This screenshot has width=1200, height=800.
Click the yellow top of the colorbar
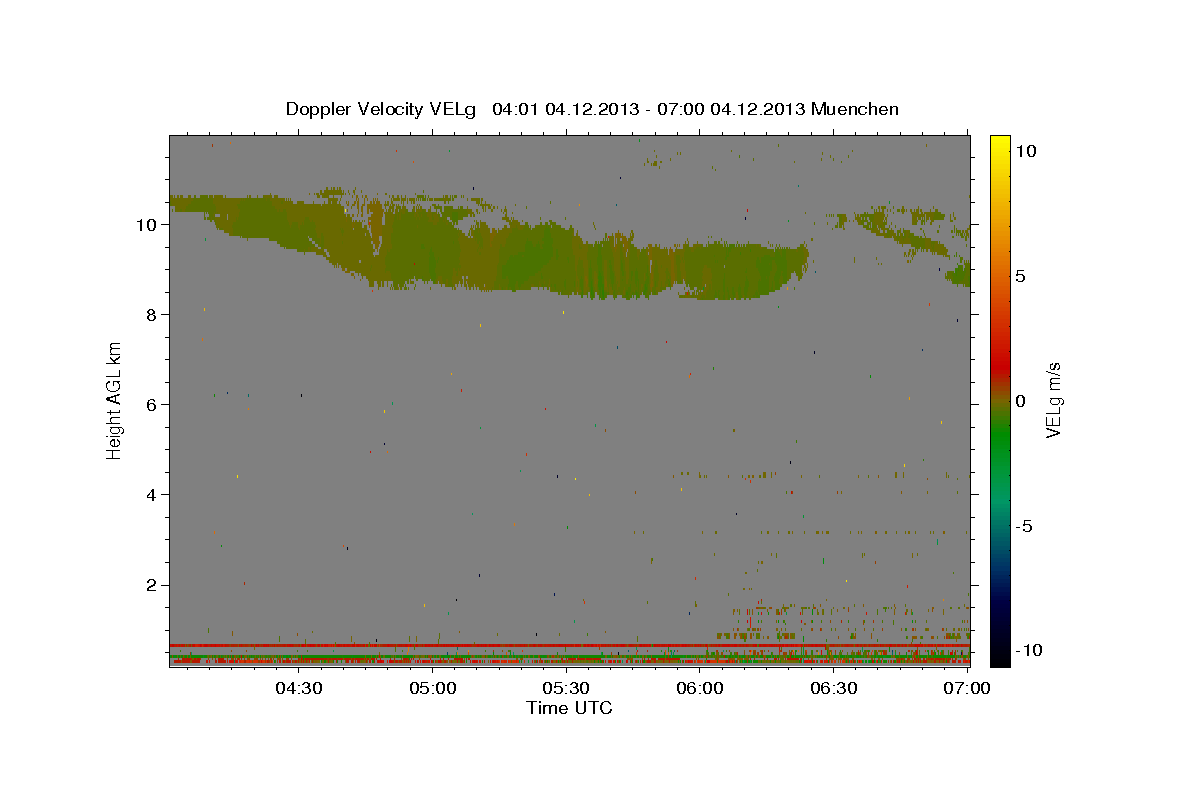[999, 145]
